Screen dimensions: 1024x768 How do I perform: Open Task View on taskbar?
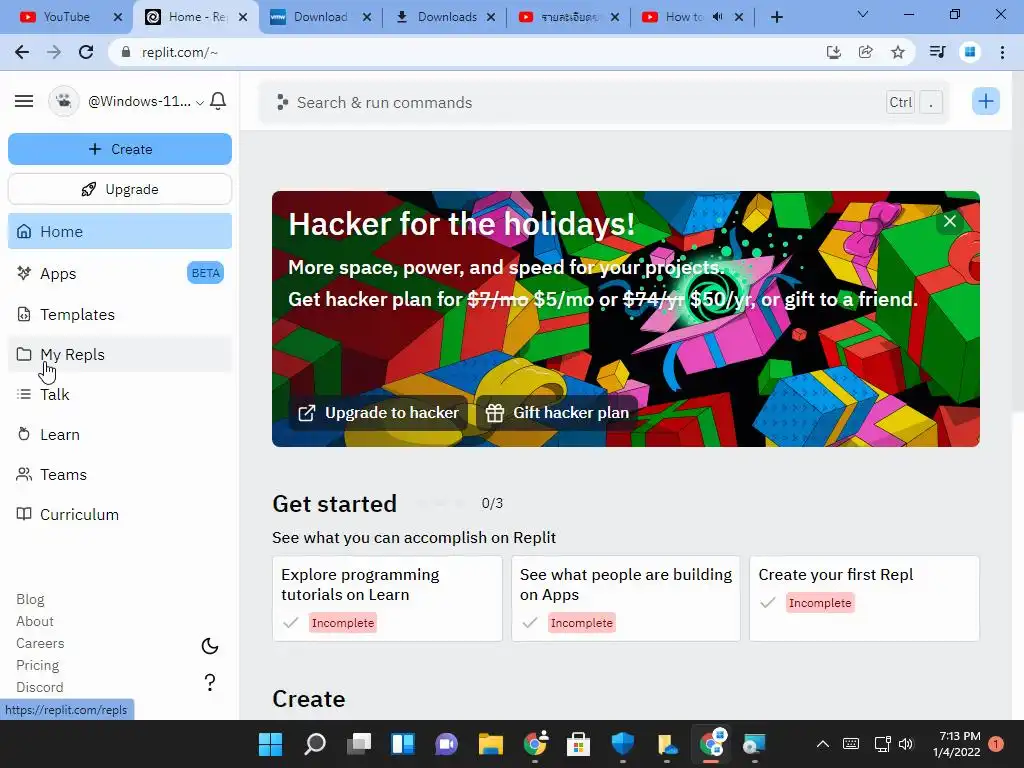pos(359,744)
